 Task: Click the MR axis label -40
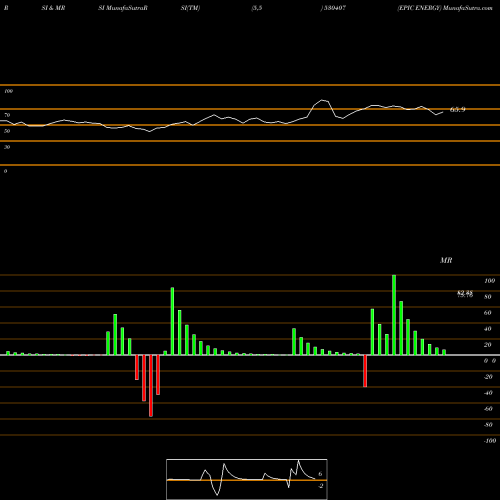point(488,393)
